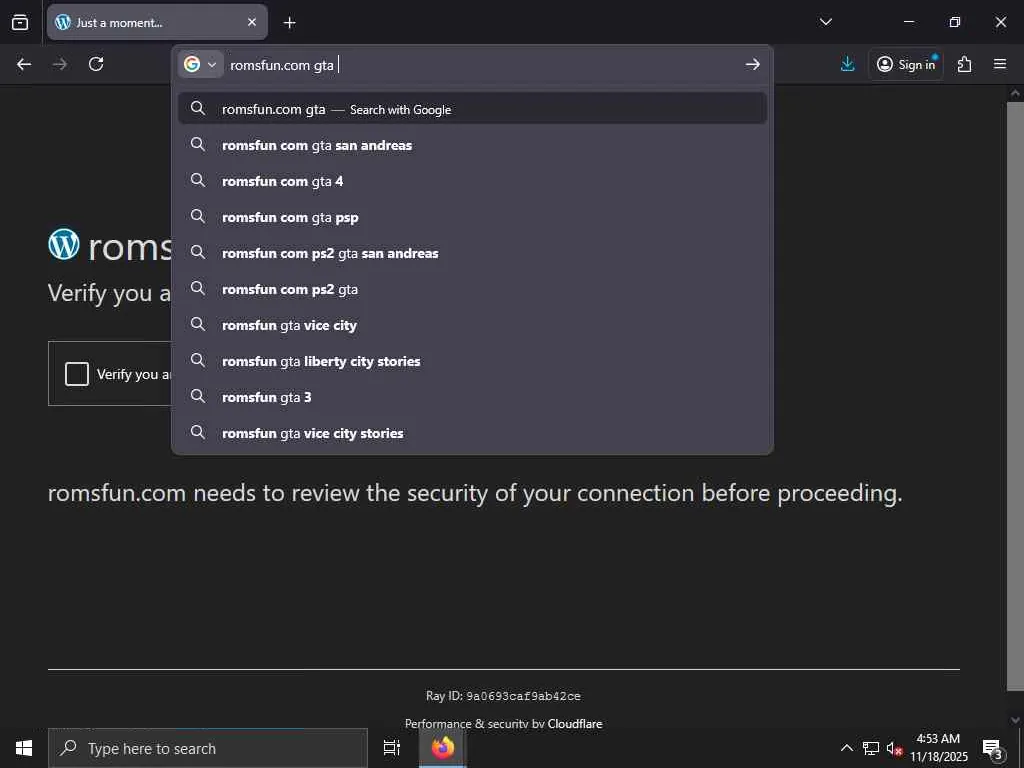Click the muted volume tray icon

[894, 748]
